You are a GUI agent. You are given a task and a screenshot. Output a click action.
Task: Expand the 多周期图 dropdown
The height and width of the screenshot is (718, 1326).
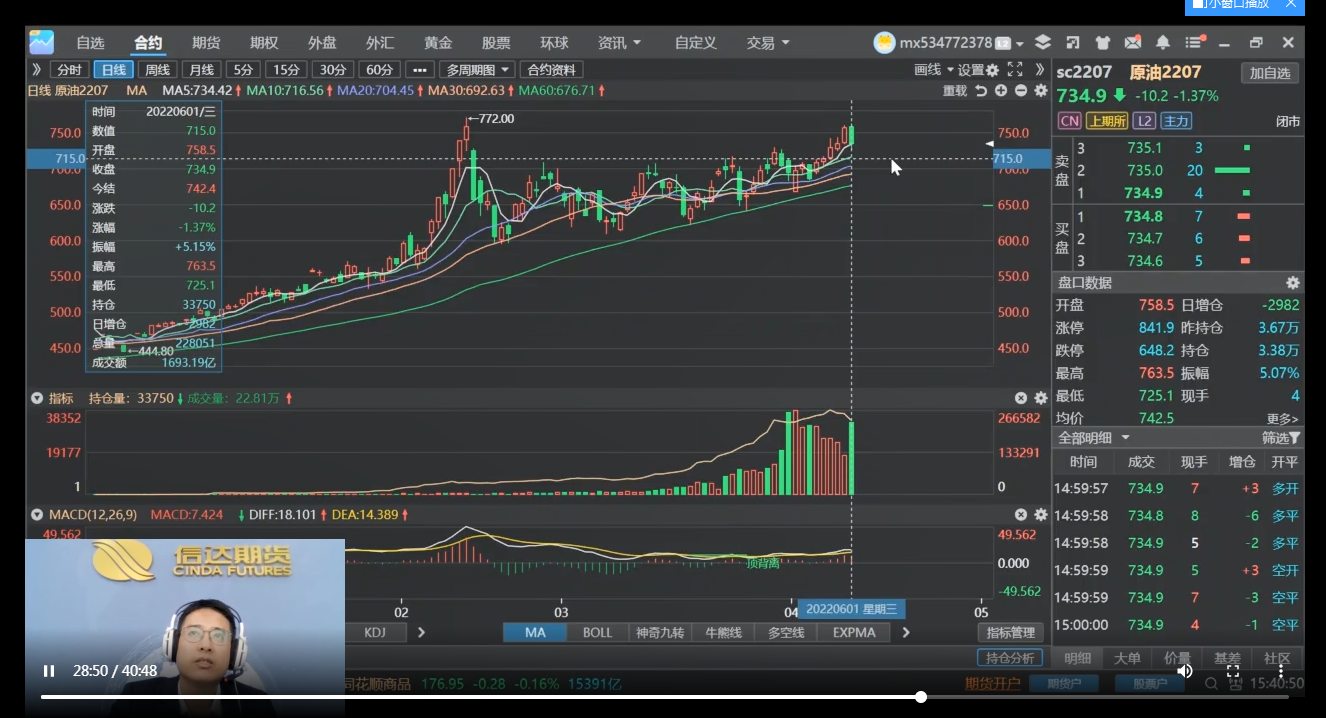click(x=478, y=70)
